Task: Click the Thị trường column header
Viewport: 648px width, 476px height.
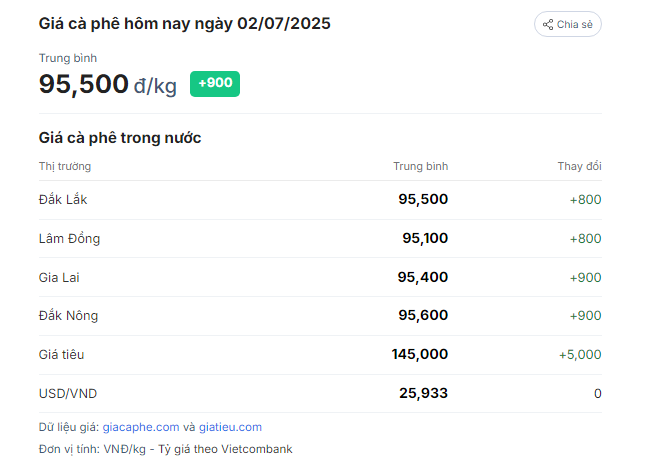Action: click(65, 166)
